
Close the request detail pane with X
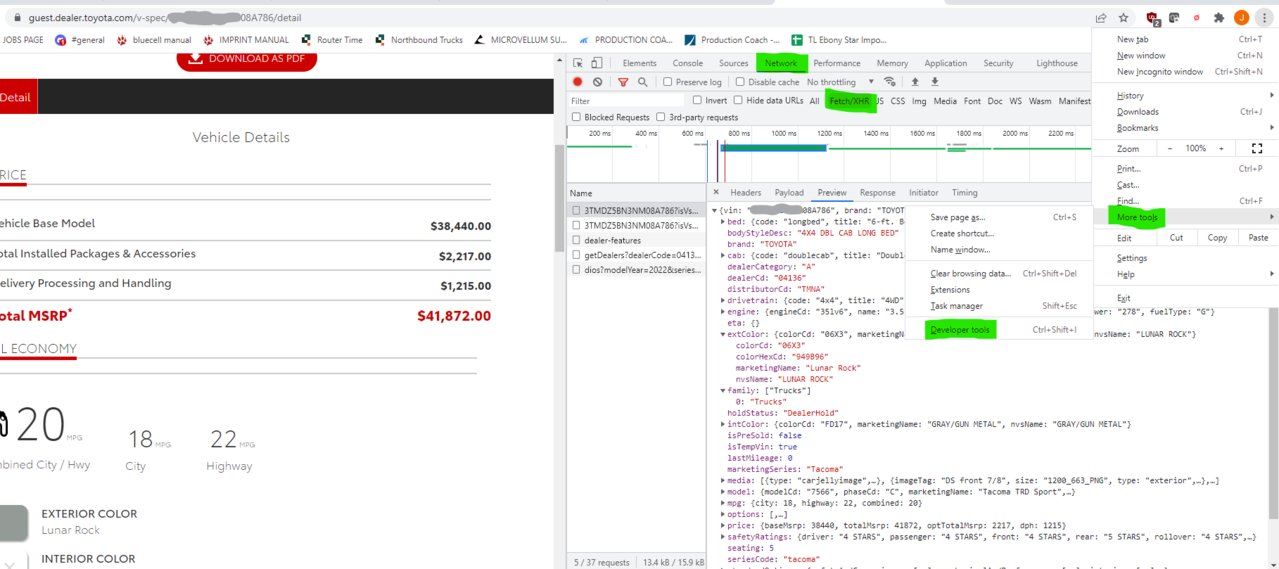717,192
